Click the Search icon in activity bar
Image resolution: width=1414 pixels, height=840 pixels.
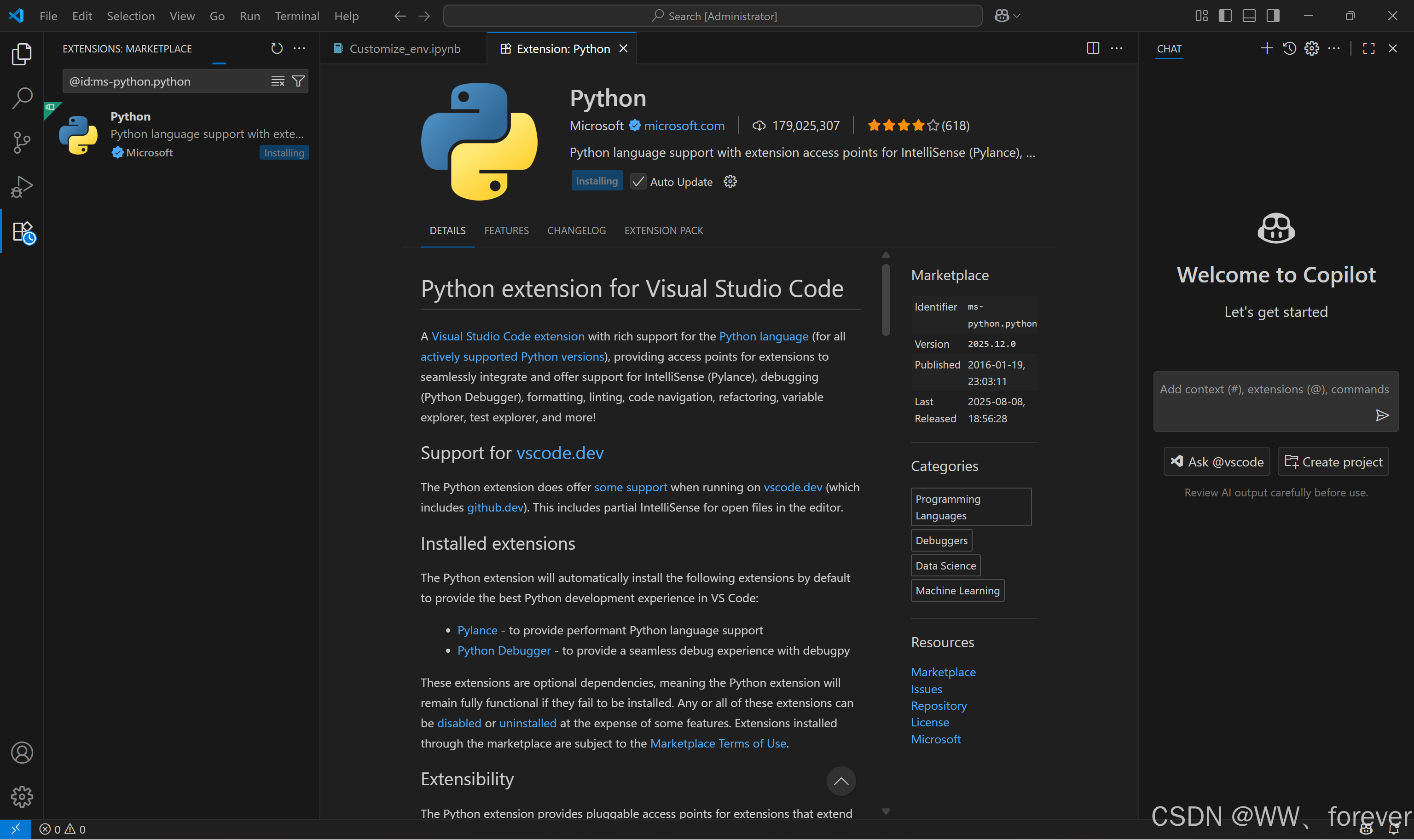(22, 98)
